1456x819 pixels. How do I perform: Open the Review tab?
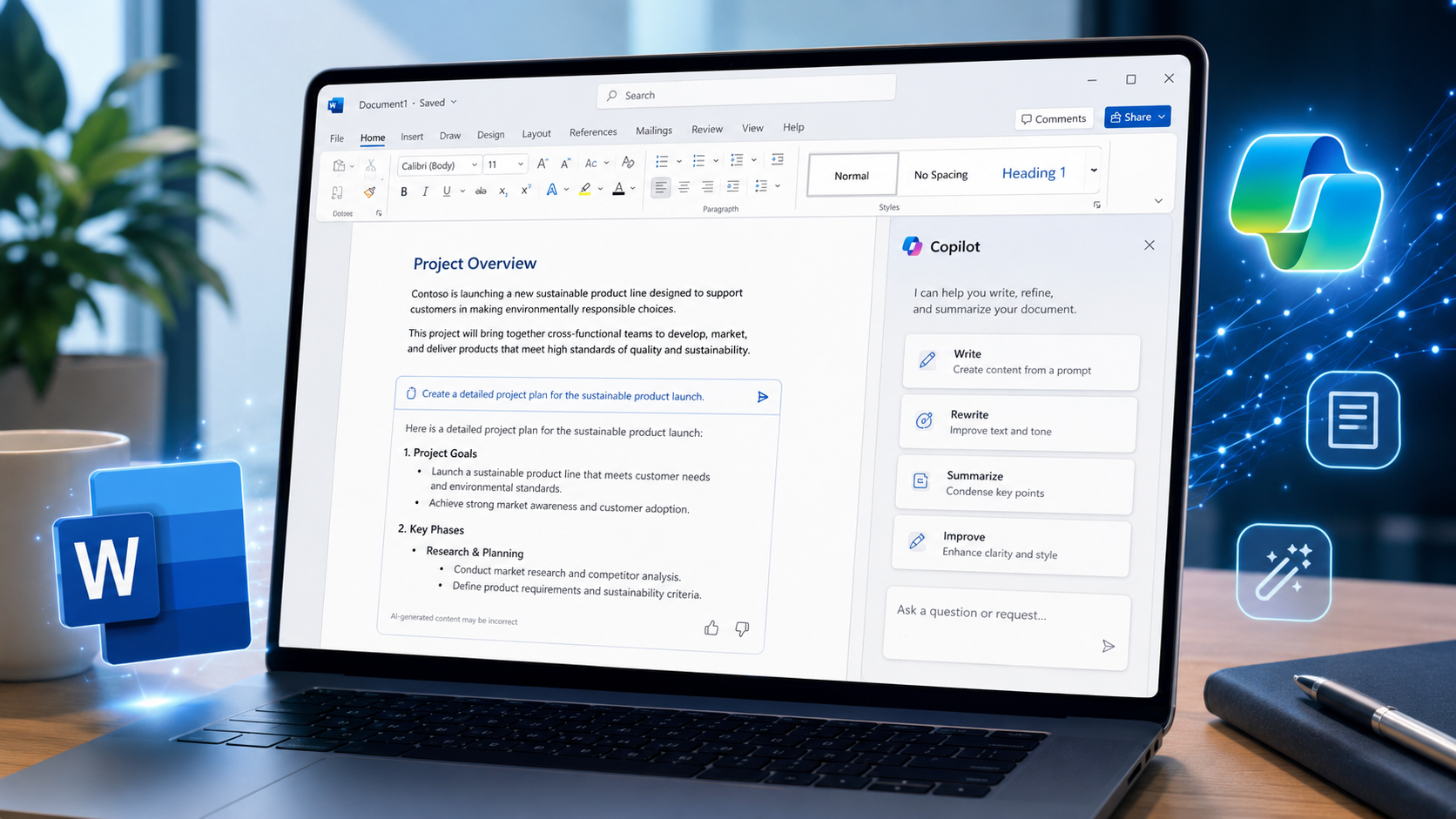click(707, 130)
